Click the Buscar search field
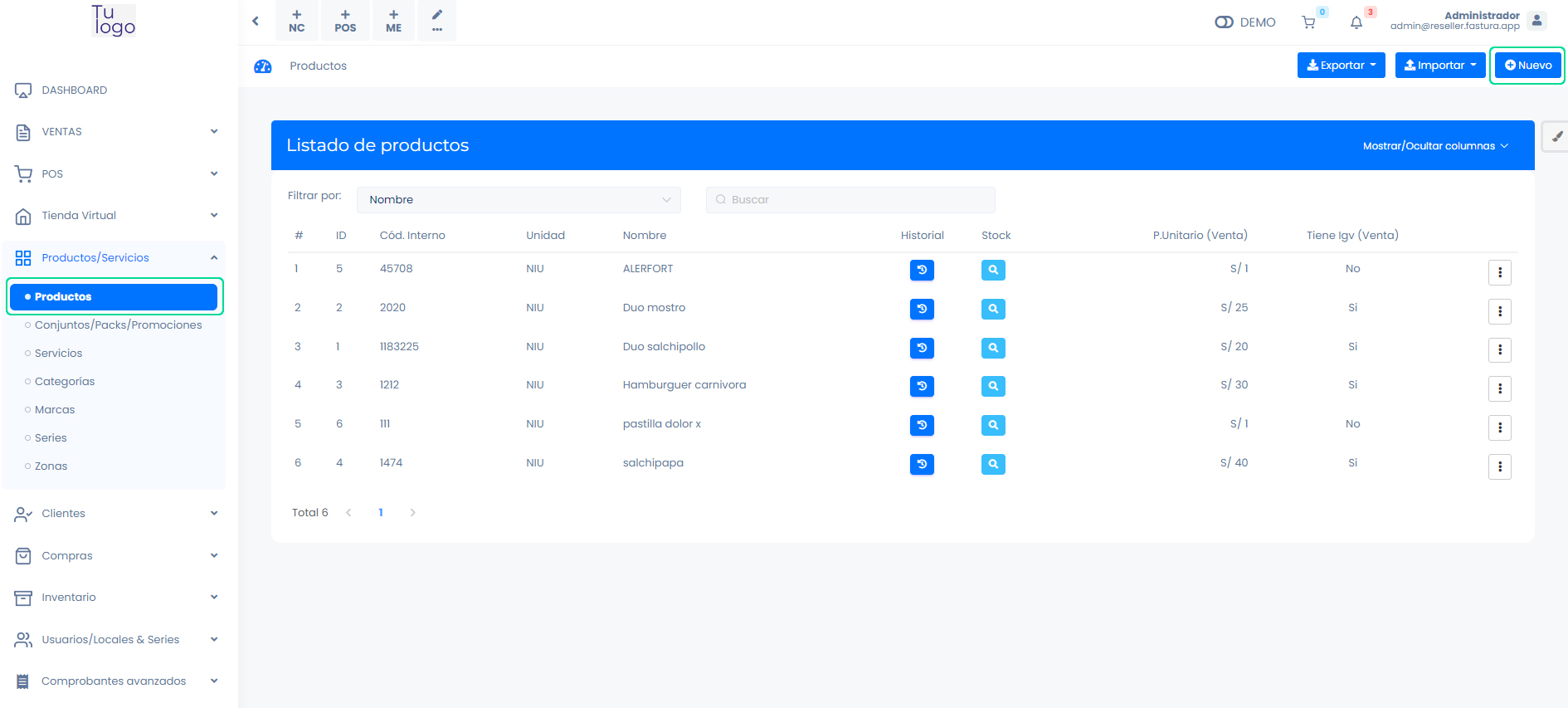 [850, 200]
